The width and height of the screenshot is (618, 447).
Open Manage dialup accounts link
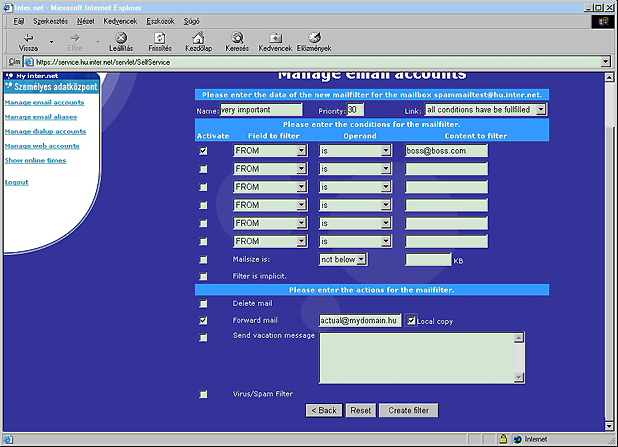pos(45,131)
